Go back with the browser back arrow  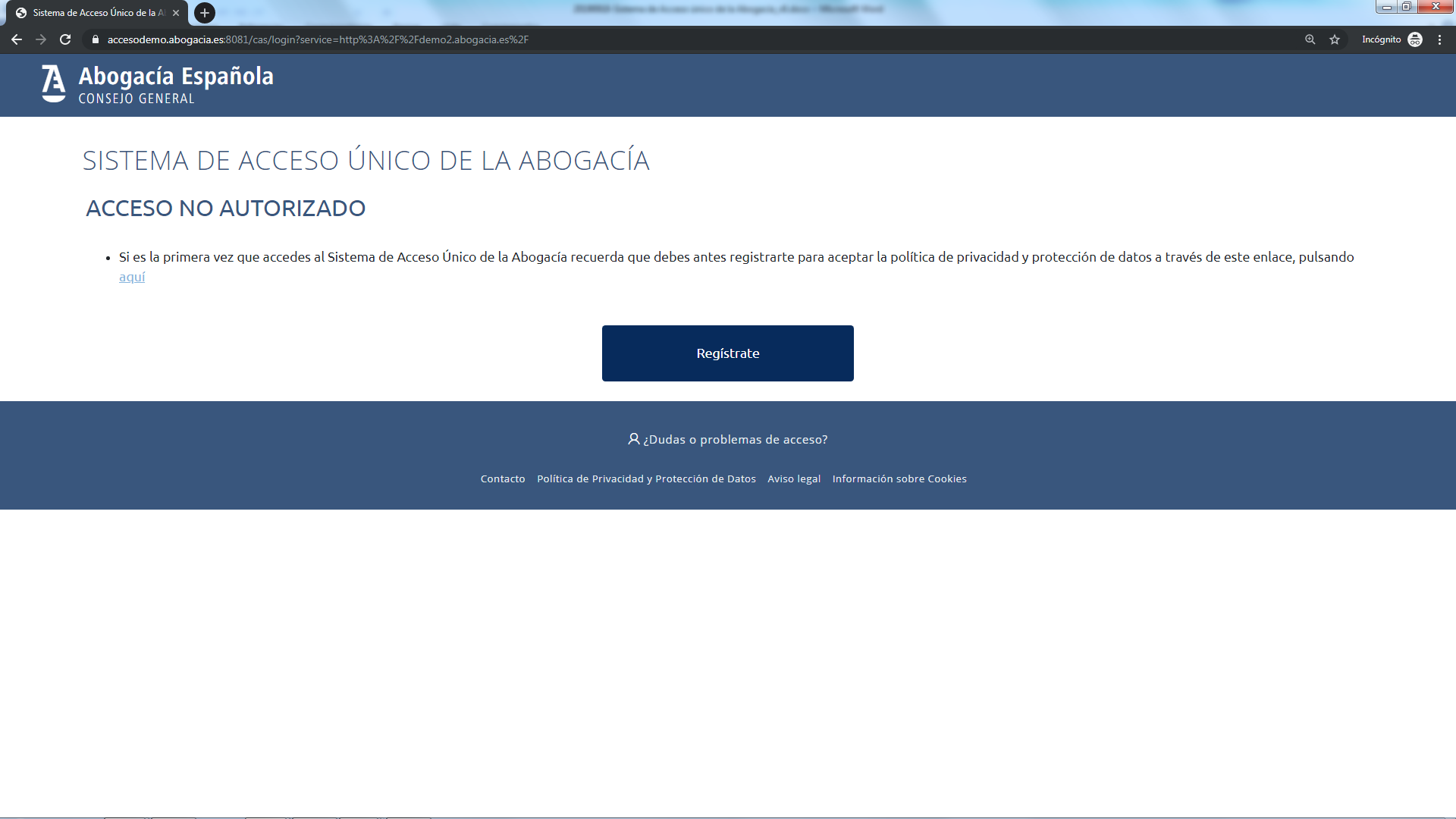coord(17,39)
